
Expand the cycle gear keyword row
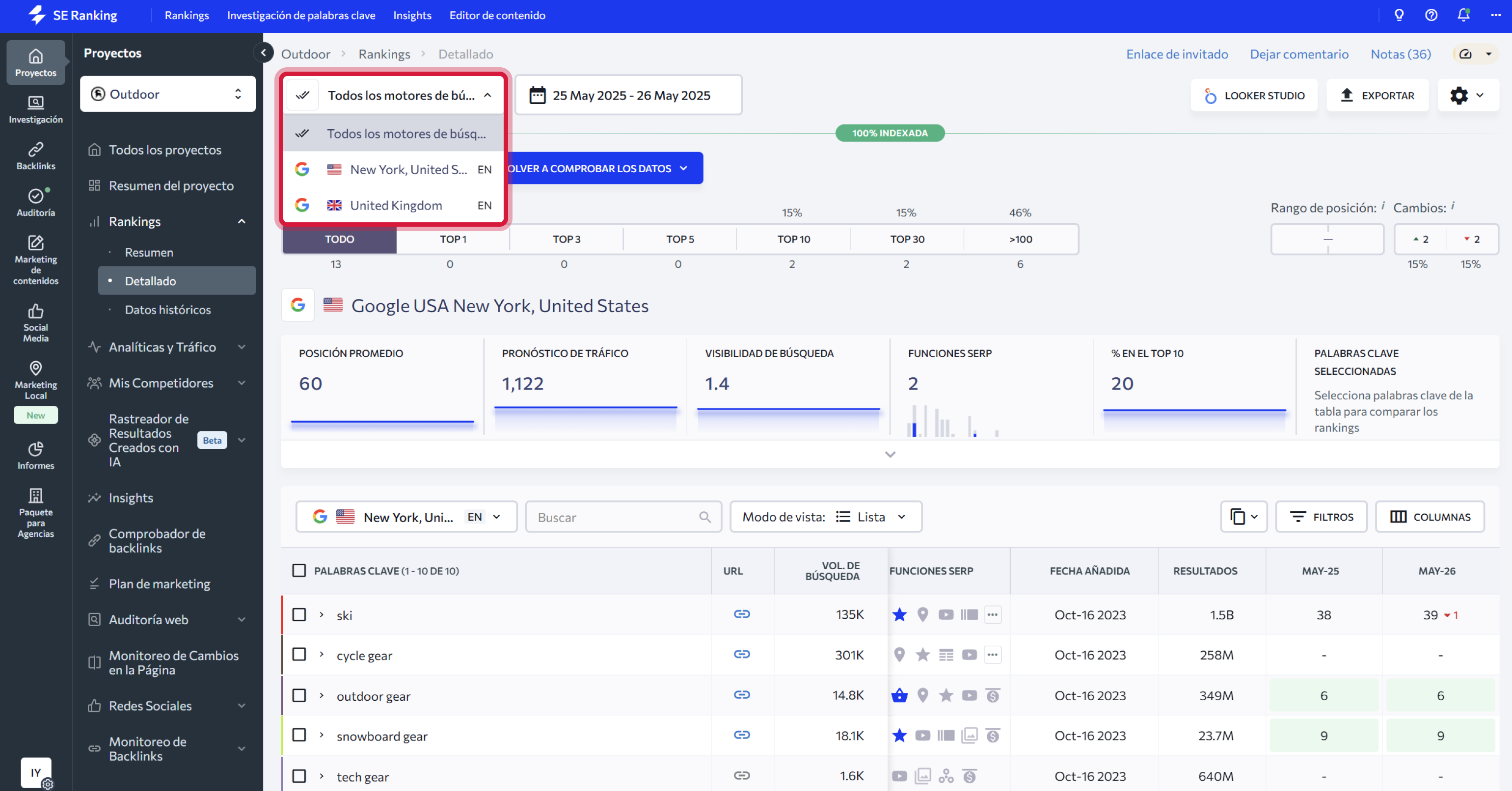point(322,654)
